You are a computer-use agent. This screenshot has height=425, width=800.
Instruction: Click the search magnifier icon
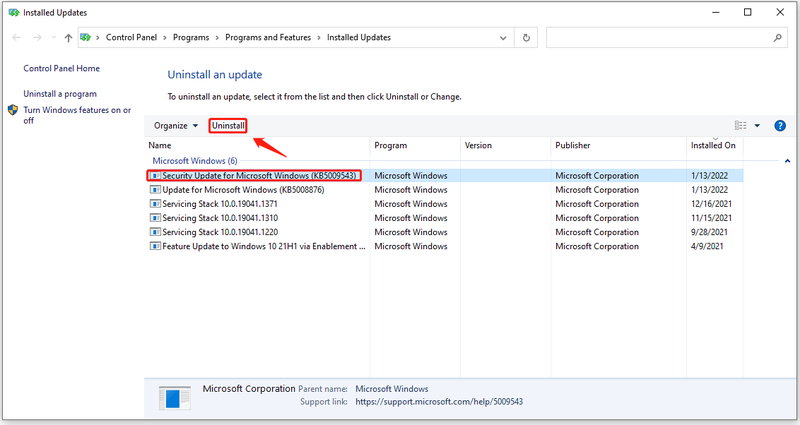(778, 38)
